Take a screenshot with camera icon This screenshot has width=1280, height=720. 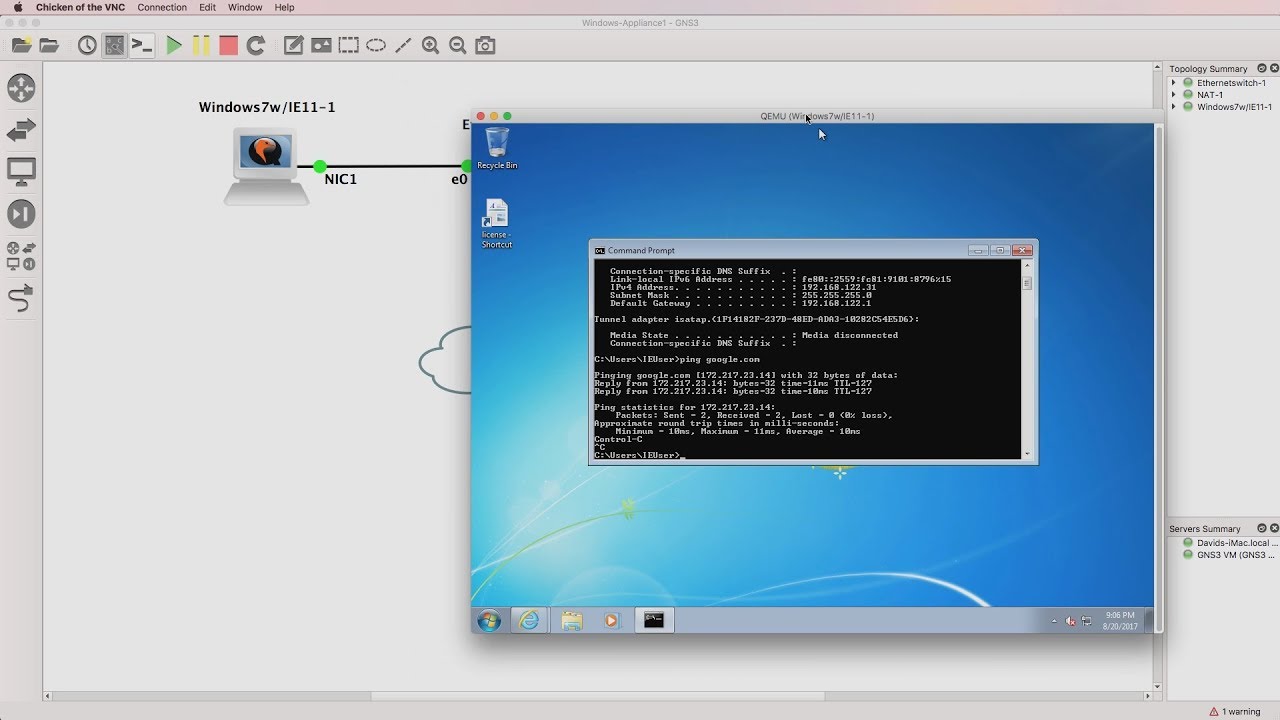coord(485,45)
